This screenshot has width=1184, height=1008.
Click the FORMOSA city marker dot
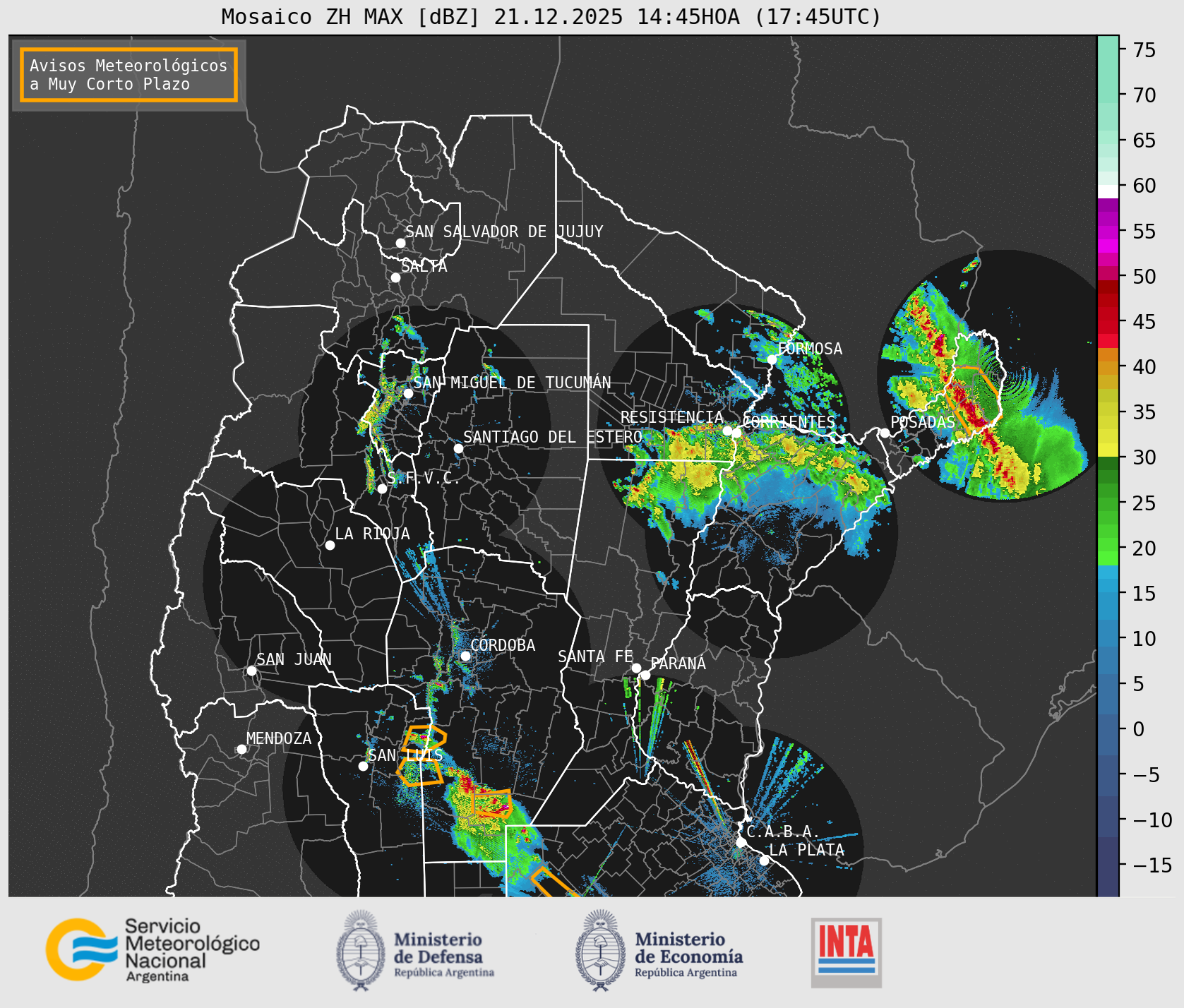[x=772, y=360]
